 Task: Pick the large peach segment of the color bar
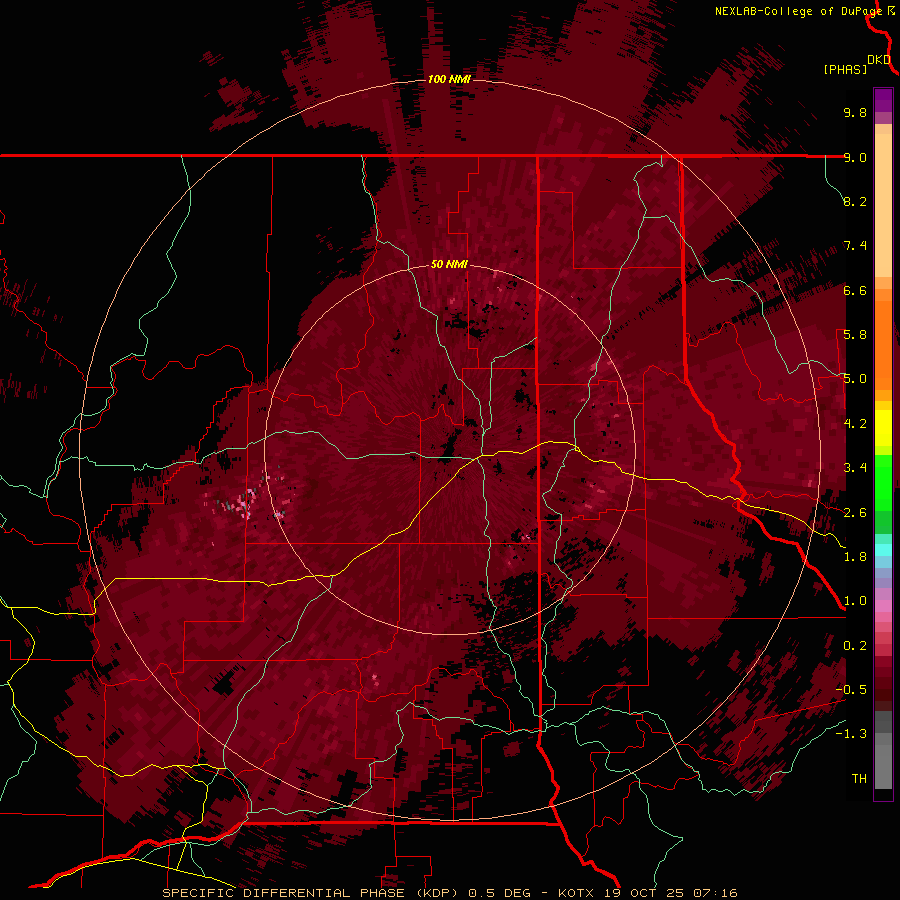(883, 205)
